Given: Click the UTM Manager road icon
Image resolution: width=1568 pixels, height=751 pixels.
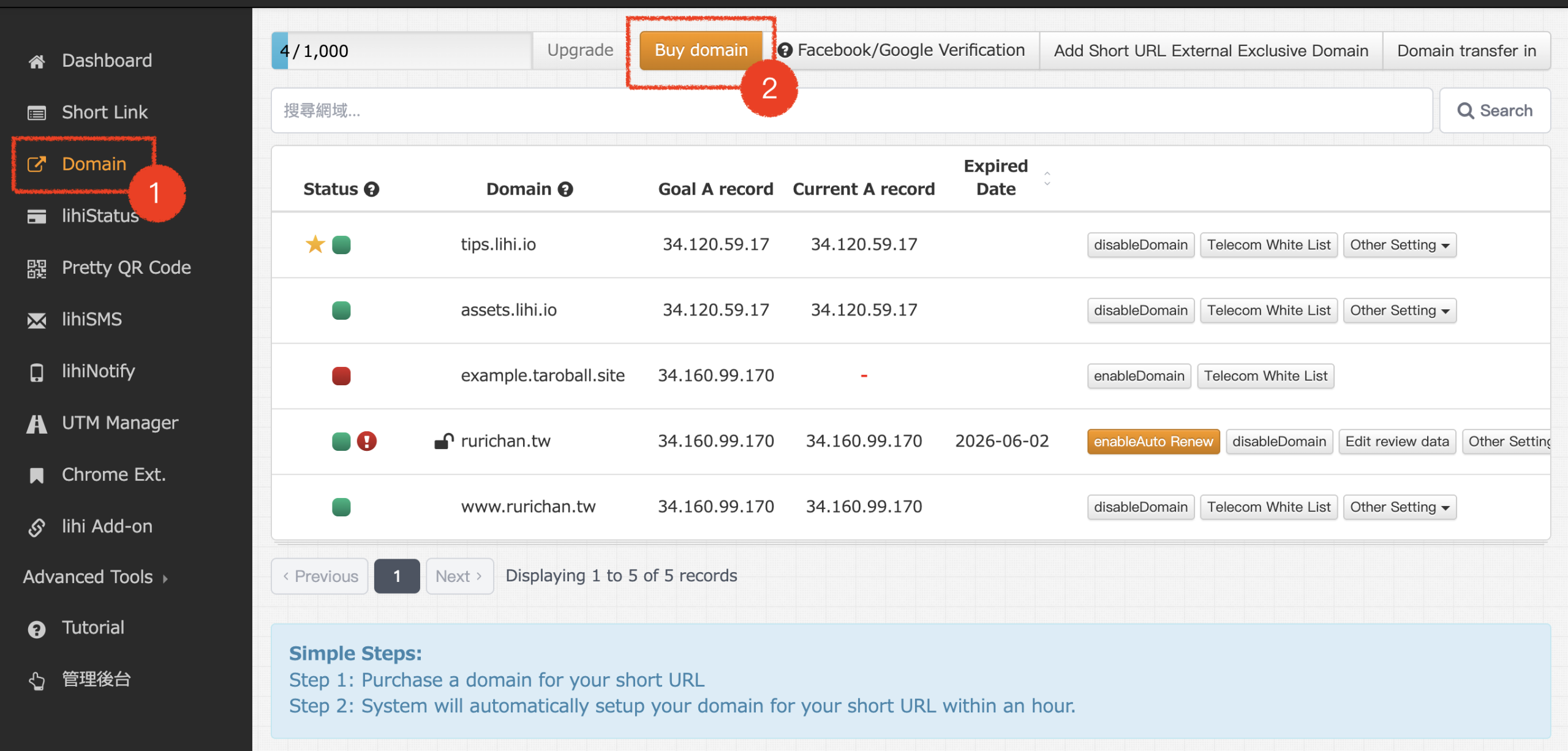Looking at the screenshot, I should click(x=37, y=424).
